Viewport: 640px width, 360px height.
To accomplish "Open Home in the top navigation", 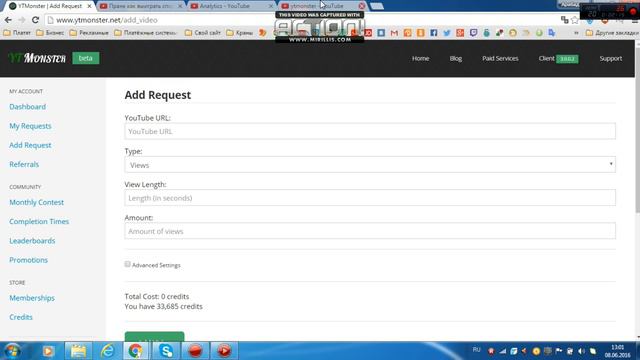I will (x=420, y=58).
